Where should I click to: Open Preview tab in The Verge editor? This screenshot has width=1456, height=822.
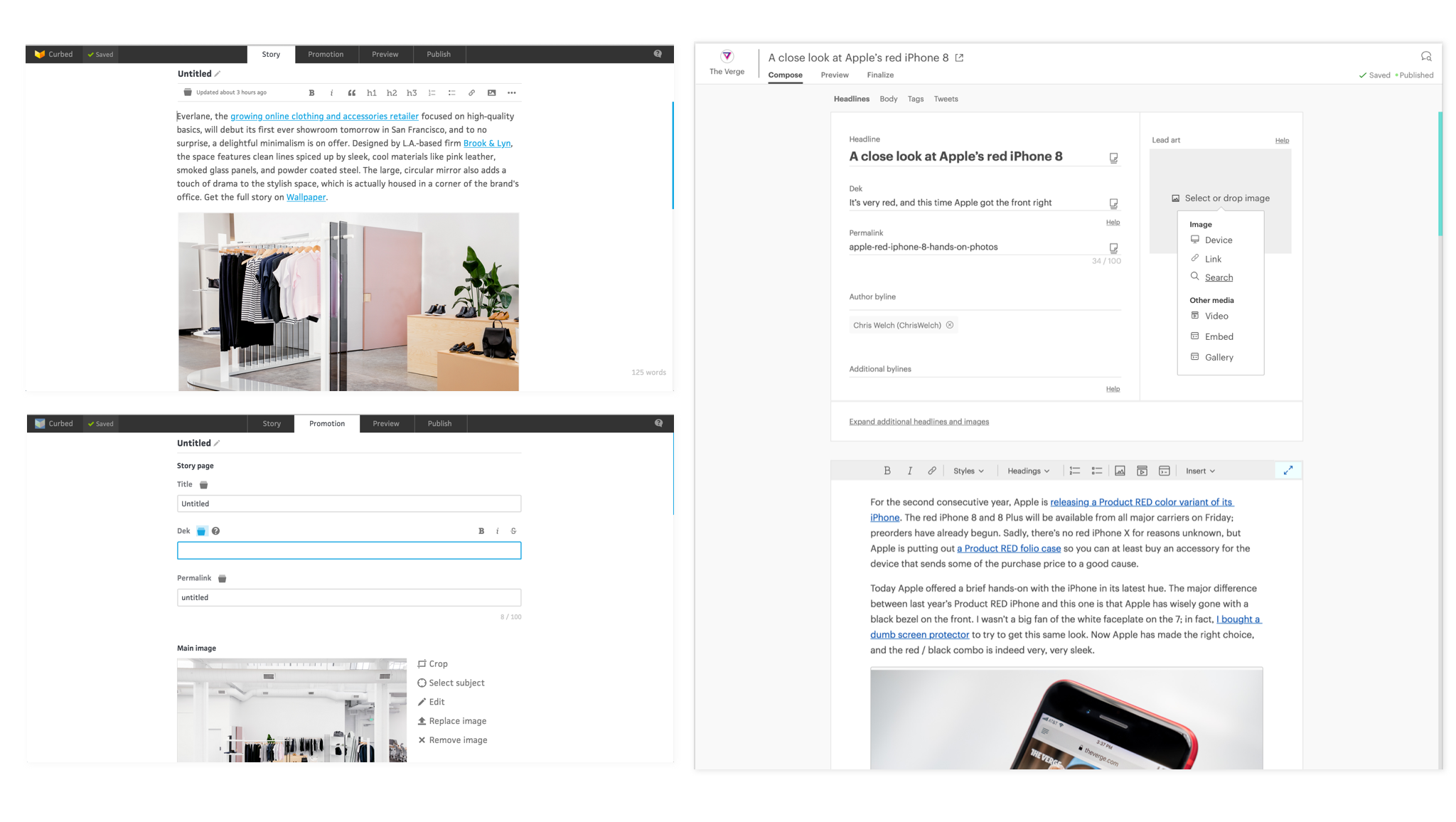(835, 75)
